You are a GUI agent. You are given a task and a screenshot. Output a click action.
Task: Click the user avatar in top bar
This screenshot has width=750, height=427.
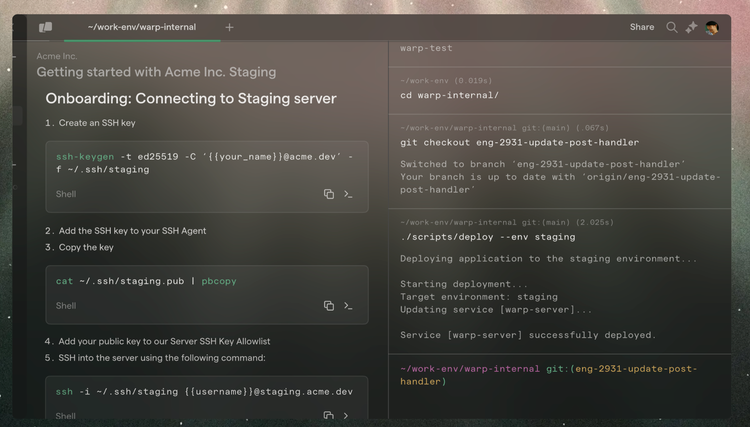tap(712, 27)
